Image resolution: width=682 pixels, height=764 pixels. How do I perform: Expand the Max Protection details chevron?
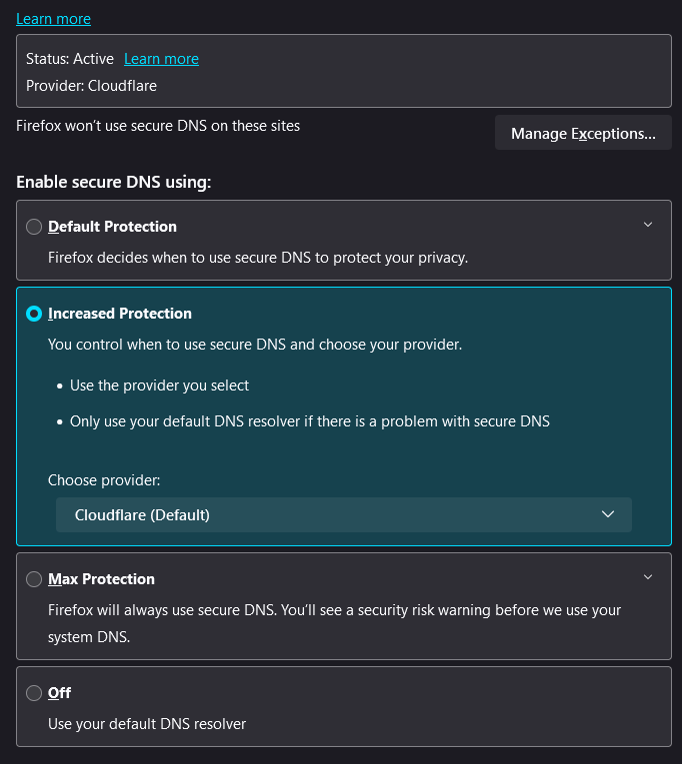[x=648, y=577]
